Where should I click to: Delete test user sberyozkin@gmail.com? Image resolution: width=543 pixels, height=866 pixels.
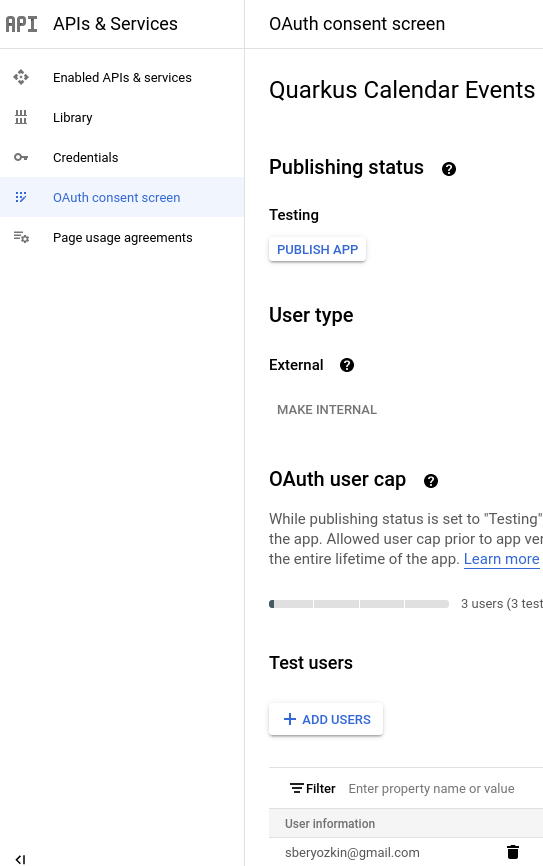coord(513,852)
